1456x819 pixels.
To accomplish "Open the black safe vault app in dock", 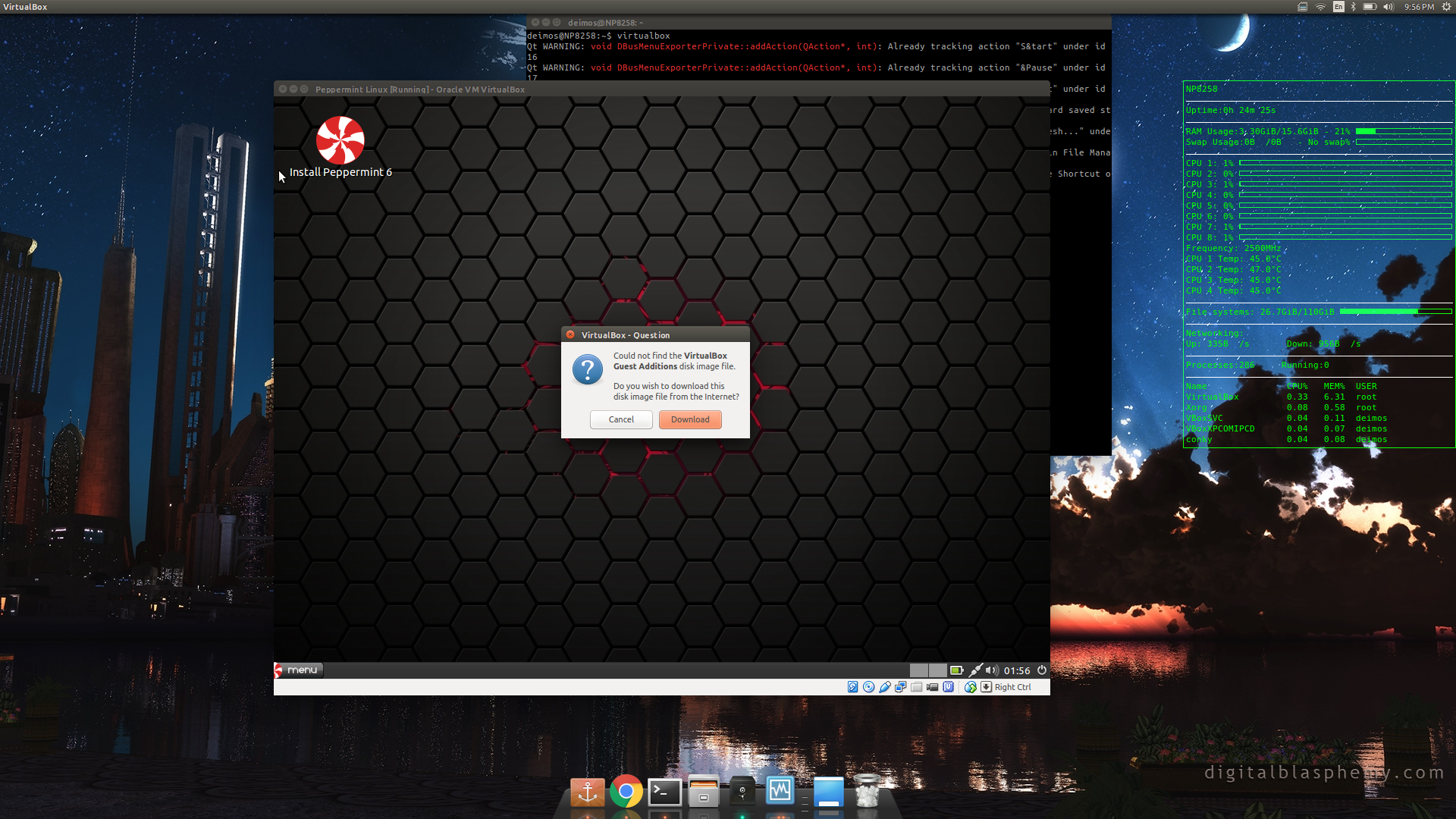I will coord(742,792).
